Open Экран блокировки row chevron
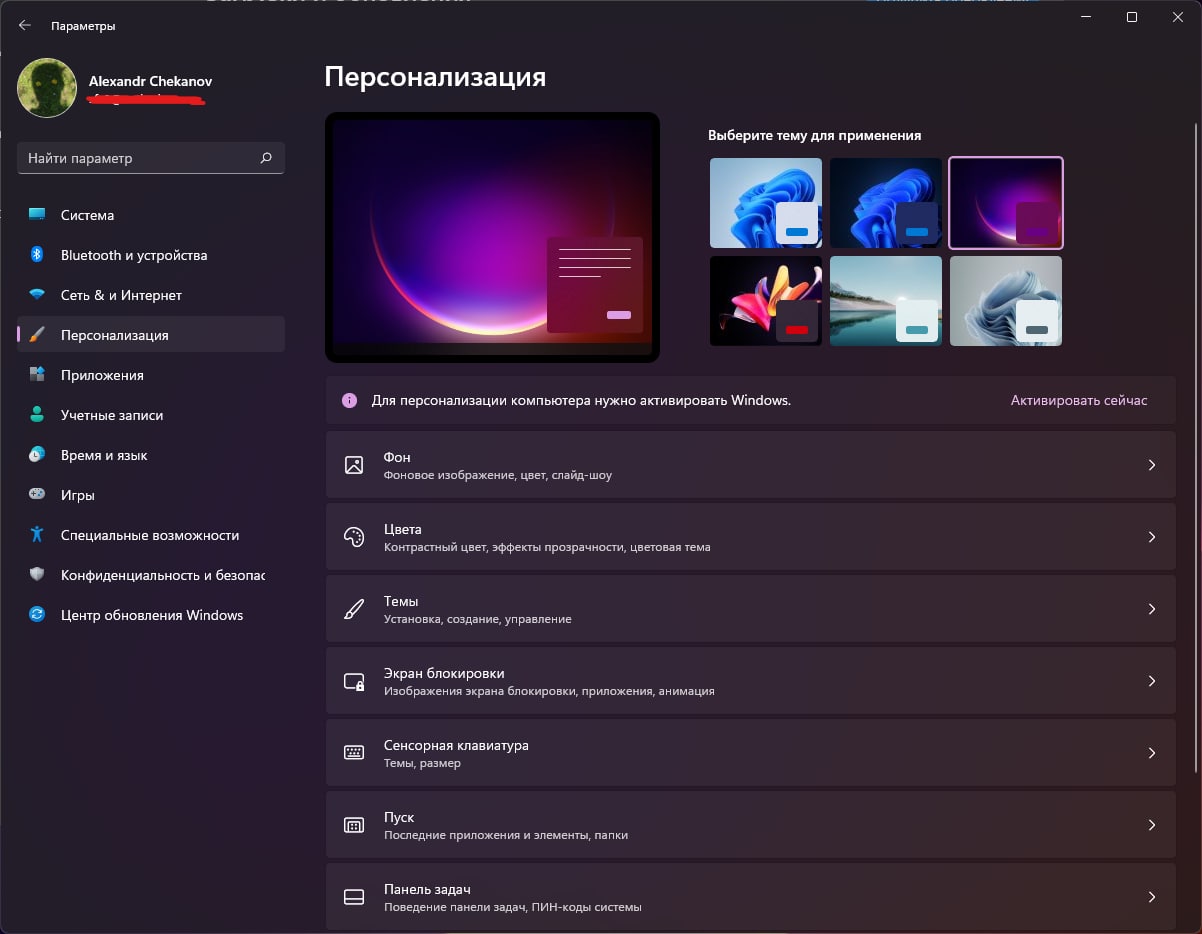Image resolution: width=1202 pixels, height=934 pixels. coord(1151,681)
